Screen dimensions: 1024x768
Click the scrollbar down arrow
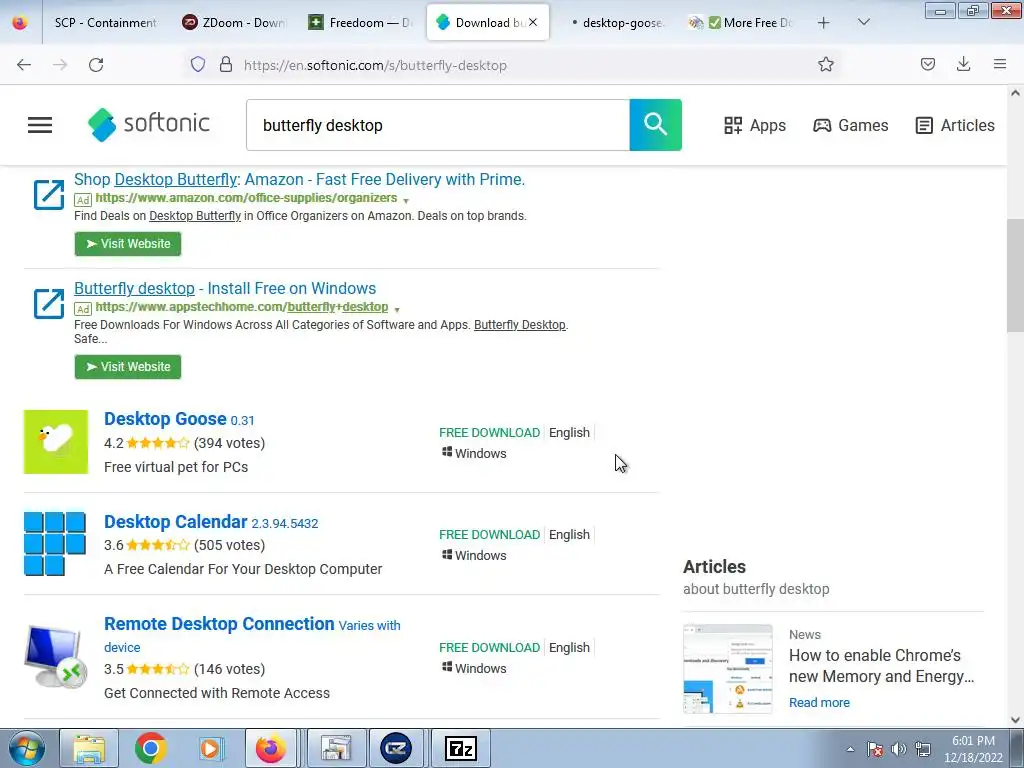coord(1015,720)
